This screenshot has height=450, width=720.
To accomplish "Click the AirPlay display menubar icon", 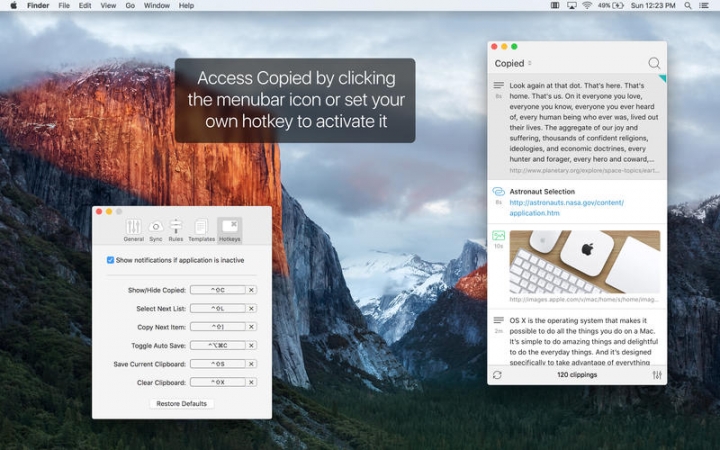I will [x=572, y=6].
